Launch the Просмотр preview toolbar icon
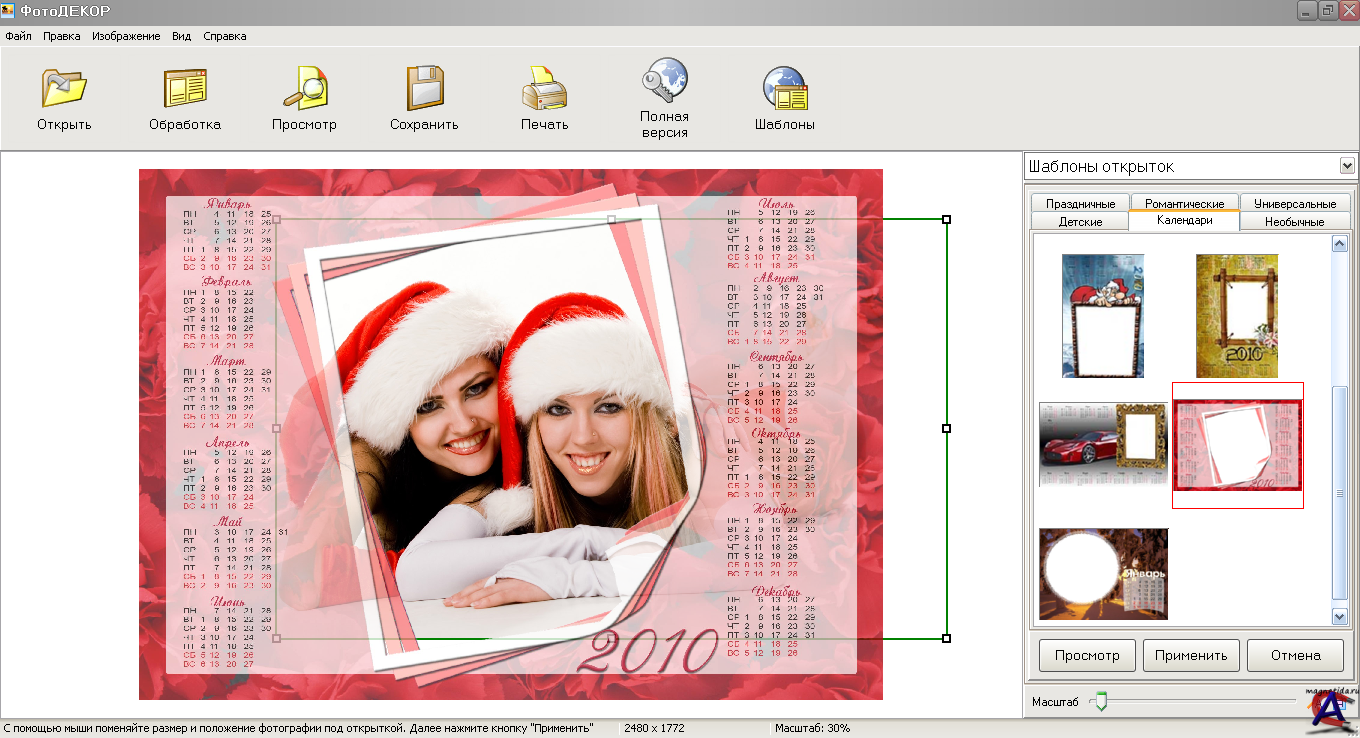Viewport: 1360px width, 738px height. click(x=304, y=89)
